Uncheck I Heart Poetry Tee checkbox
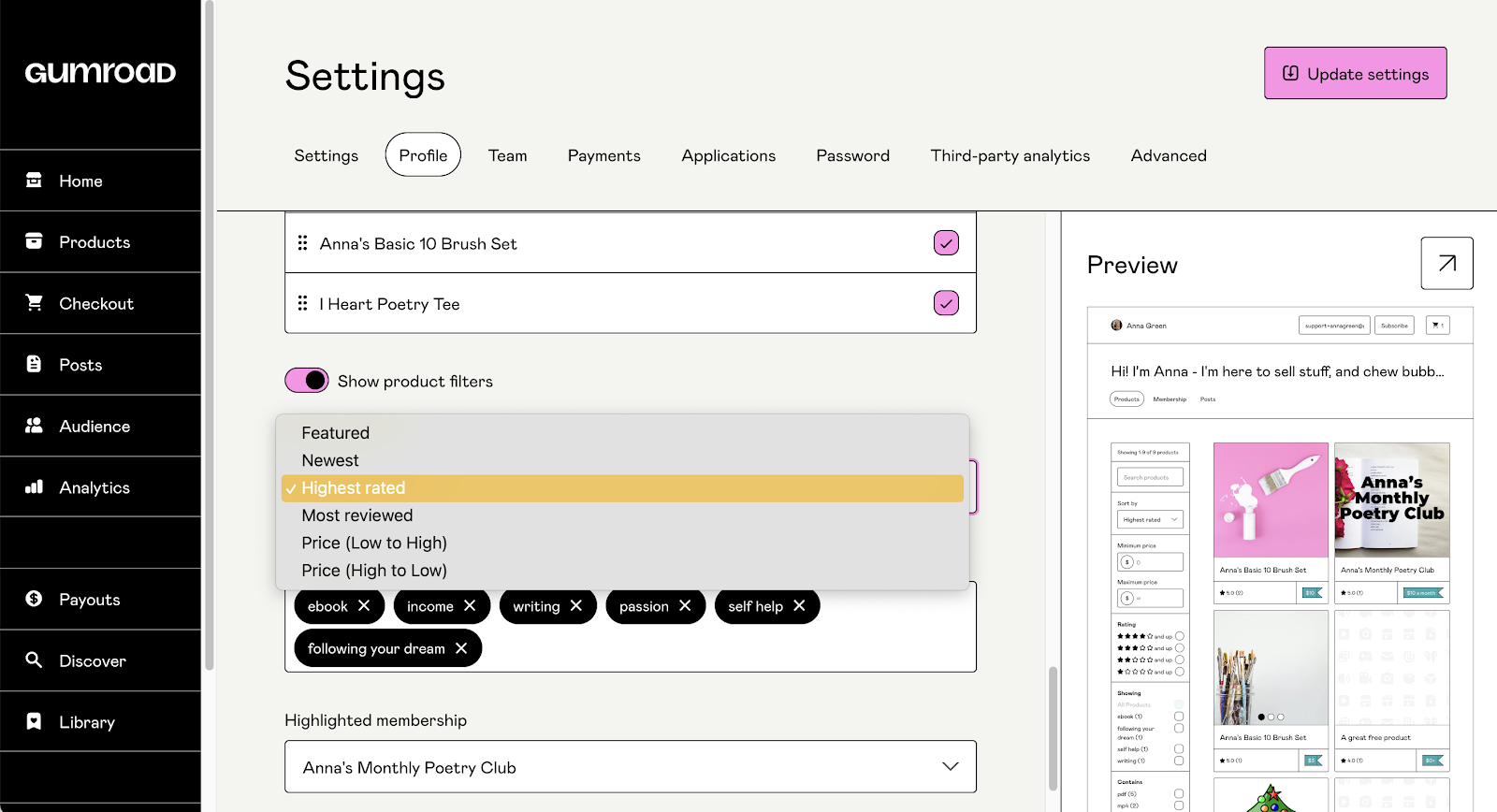Viewport: 1497px width, 812px height. [x=946, y=303]
